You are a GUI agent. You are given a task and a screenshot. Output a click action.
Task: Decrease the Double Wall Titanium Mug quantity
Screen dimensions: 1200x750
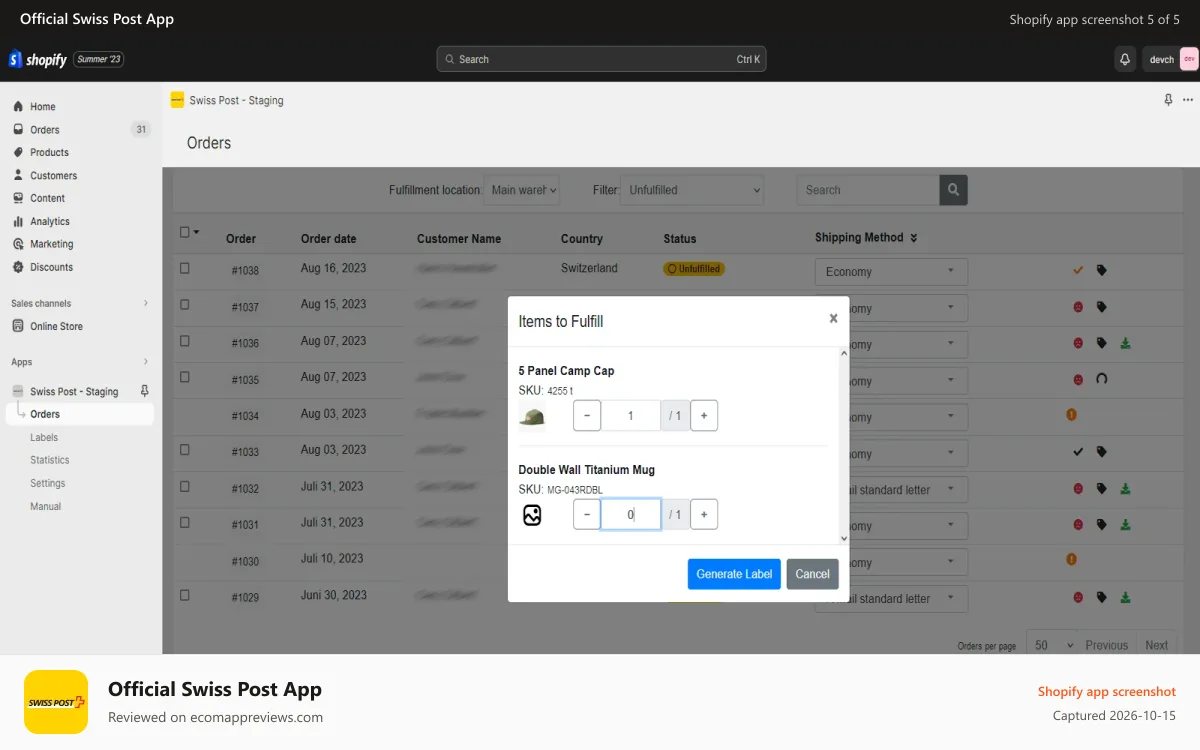tap(587, 514)
